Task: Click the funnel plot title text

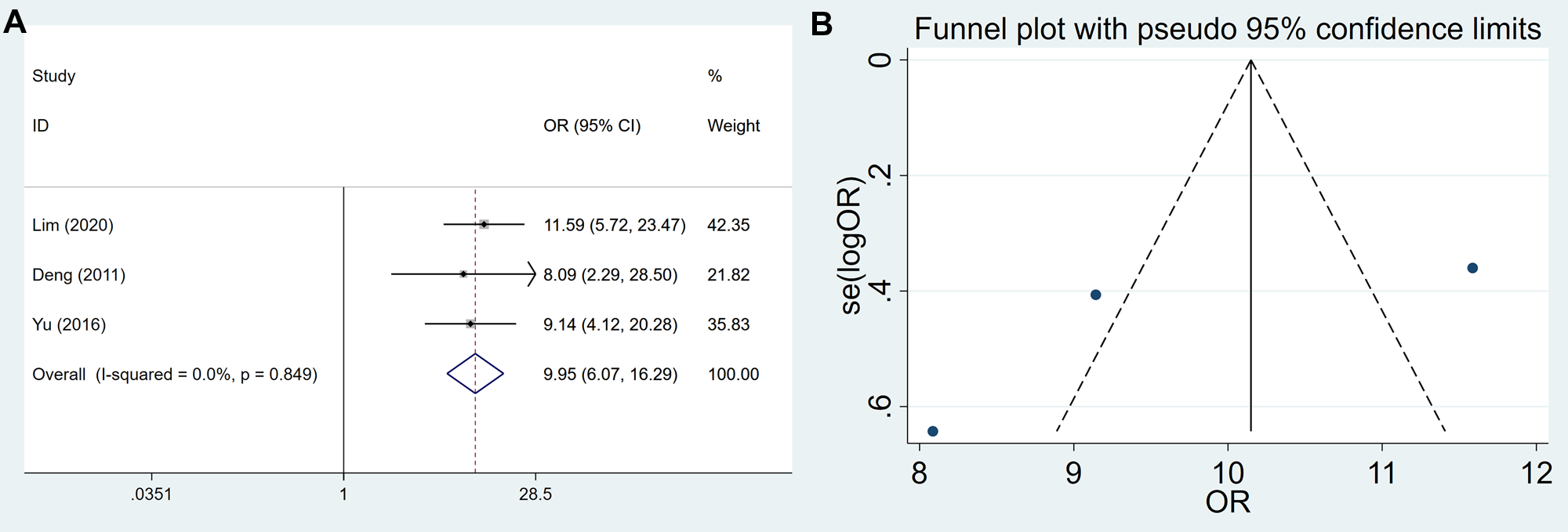Action: pyautogui.click(x=1227, y=30)
